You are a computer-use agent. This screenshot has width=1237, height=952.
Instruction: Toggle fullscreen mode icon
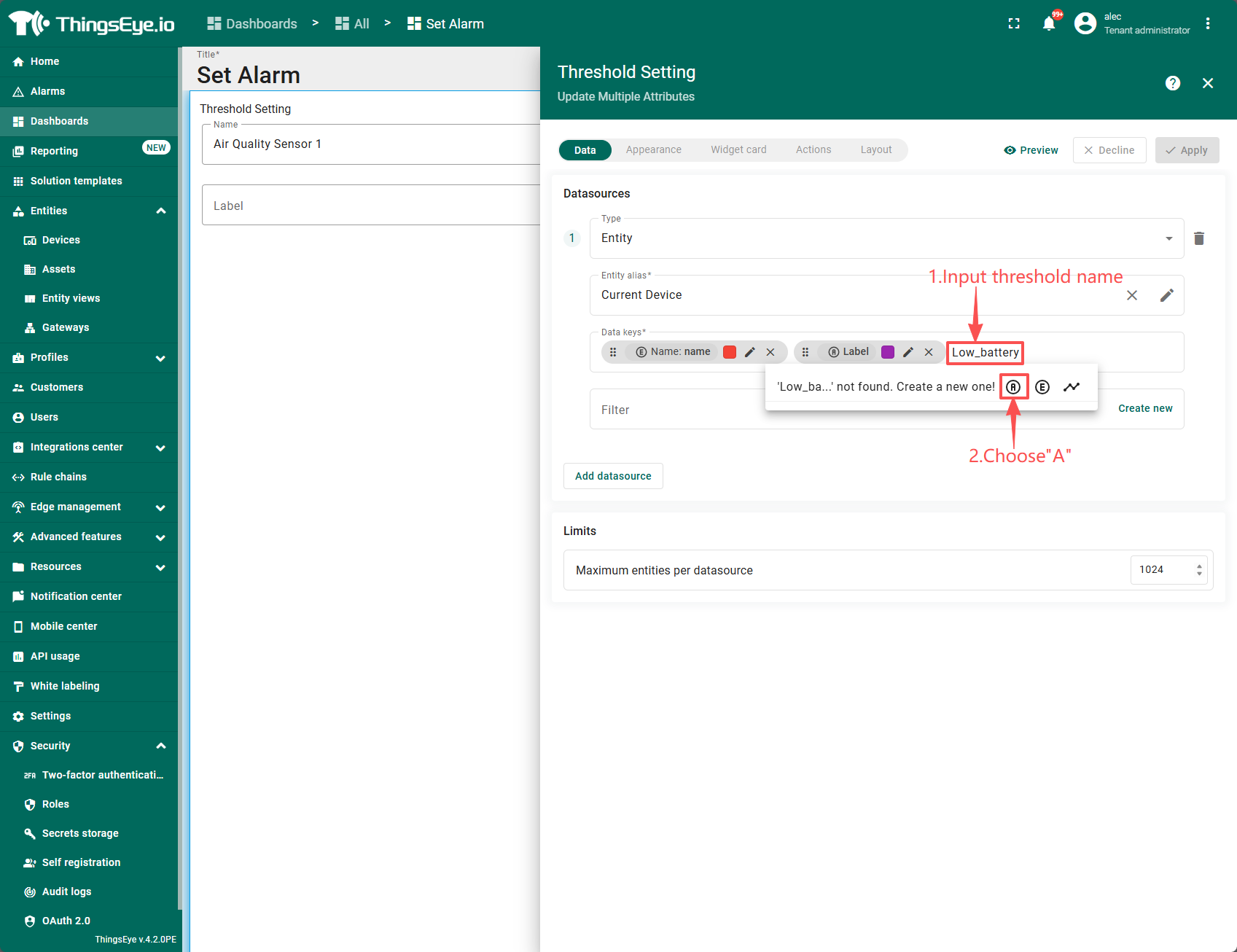[x=1014, y=24]
